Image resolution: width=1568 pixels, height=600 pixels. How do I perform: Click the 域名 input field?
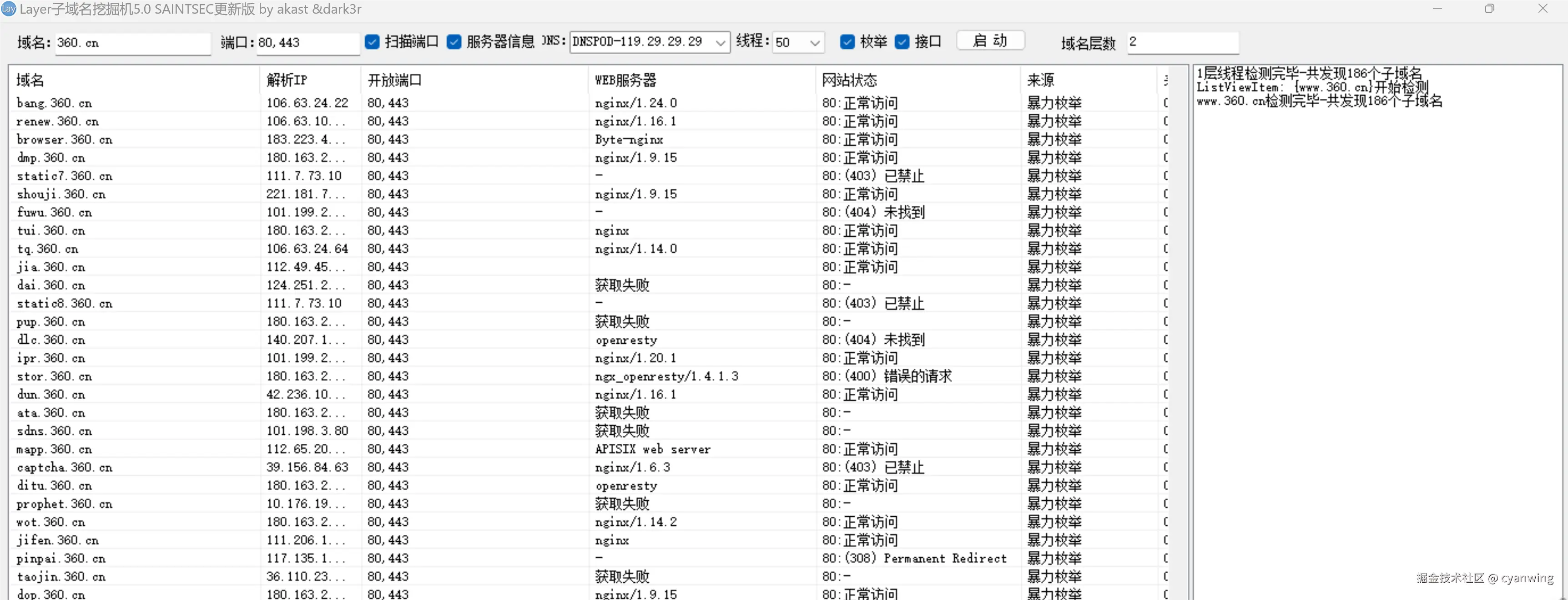pyautogui.click(x=132, y=43)
